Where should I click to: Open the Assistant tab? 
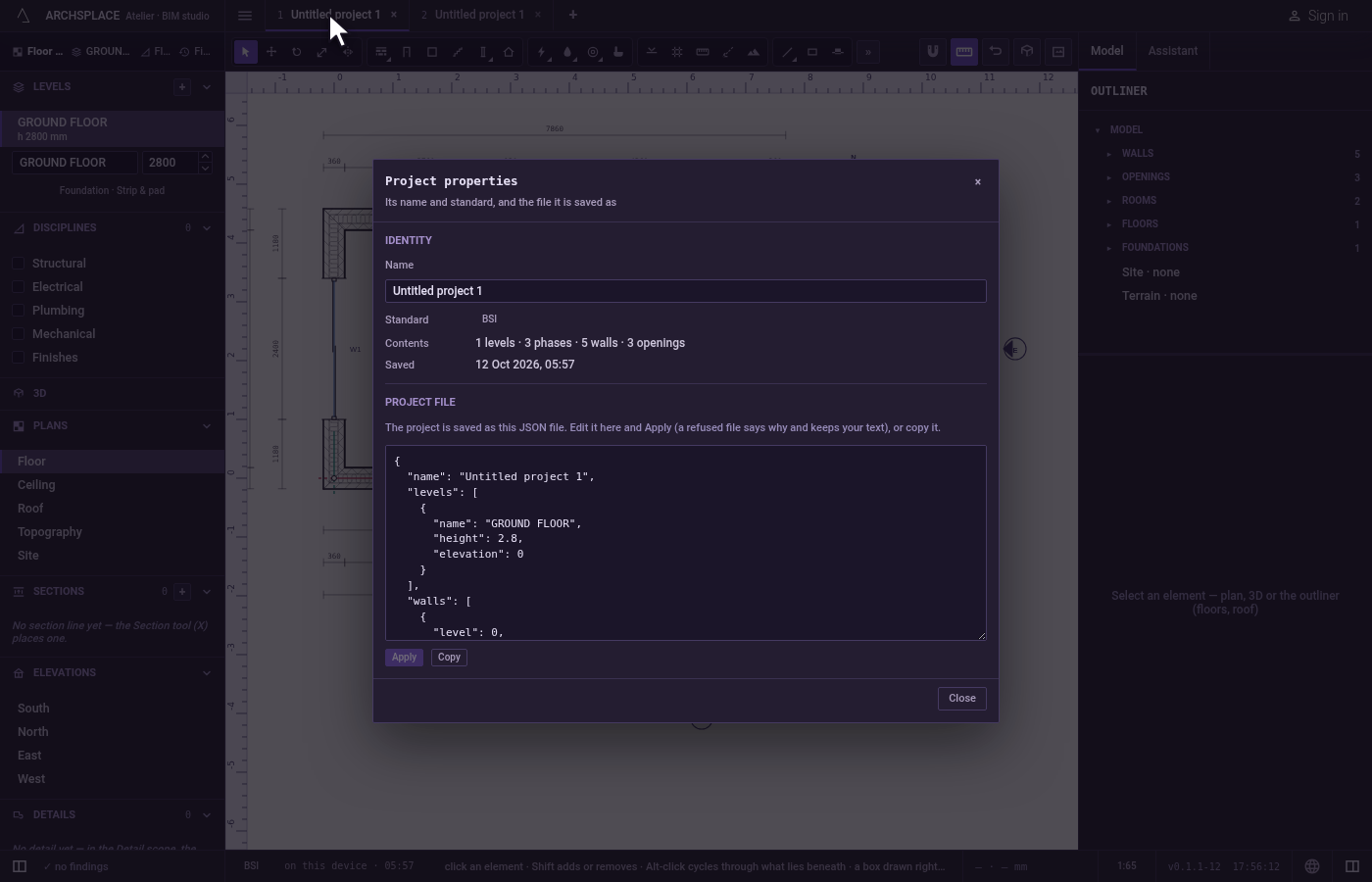pyautogui.click(x=1173, y=51)
